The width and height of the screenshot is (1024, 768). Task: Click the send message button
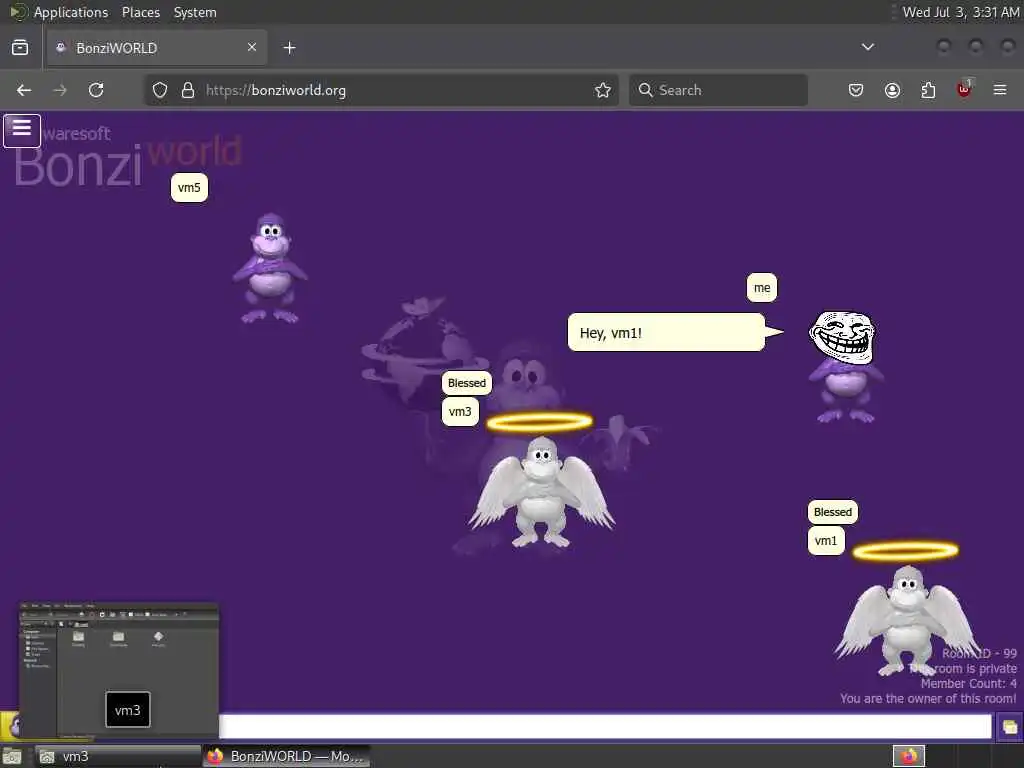coord(1010,727)
